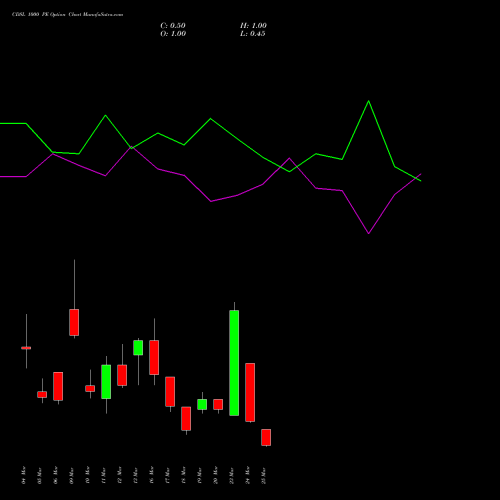Select the 09 Mar date axis label
The width and height of the screenshot is (500, 500).
[72, 475]
